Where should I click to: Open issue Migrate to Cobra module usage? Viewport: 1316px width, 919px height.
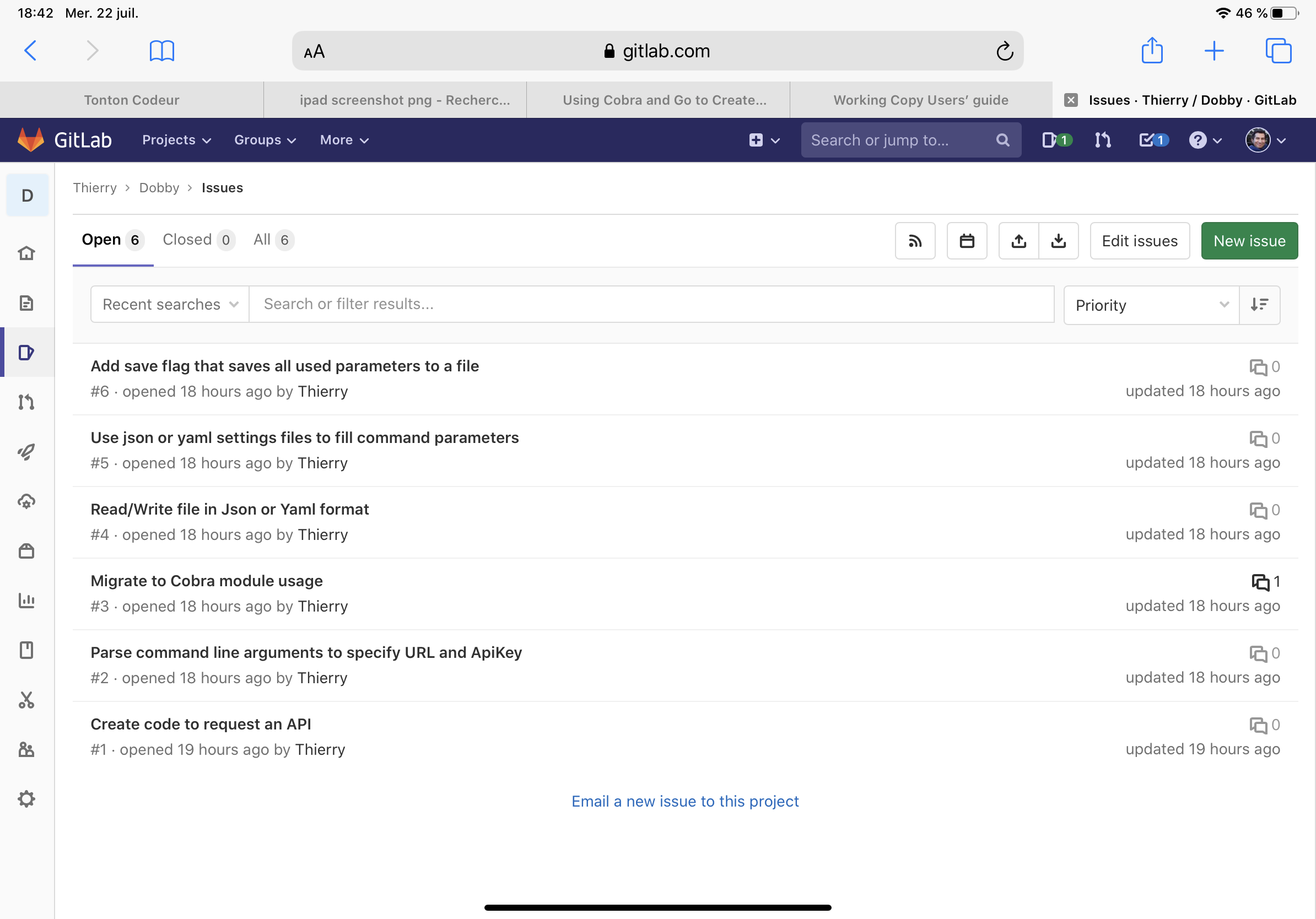[x=206, y=581]
